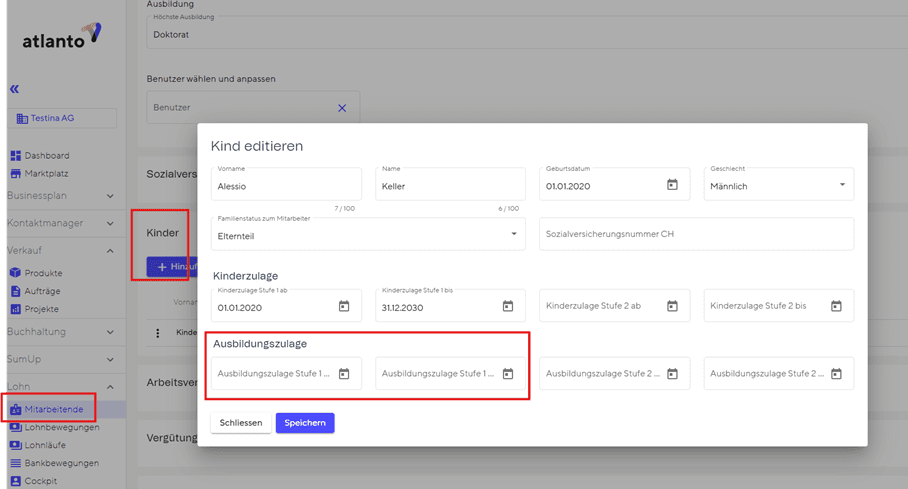Open the Geburtsdatum calendar picker
Viewport: 908px width, 489px height.
click(x=672, y=185)
